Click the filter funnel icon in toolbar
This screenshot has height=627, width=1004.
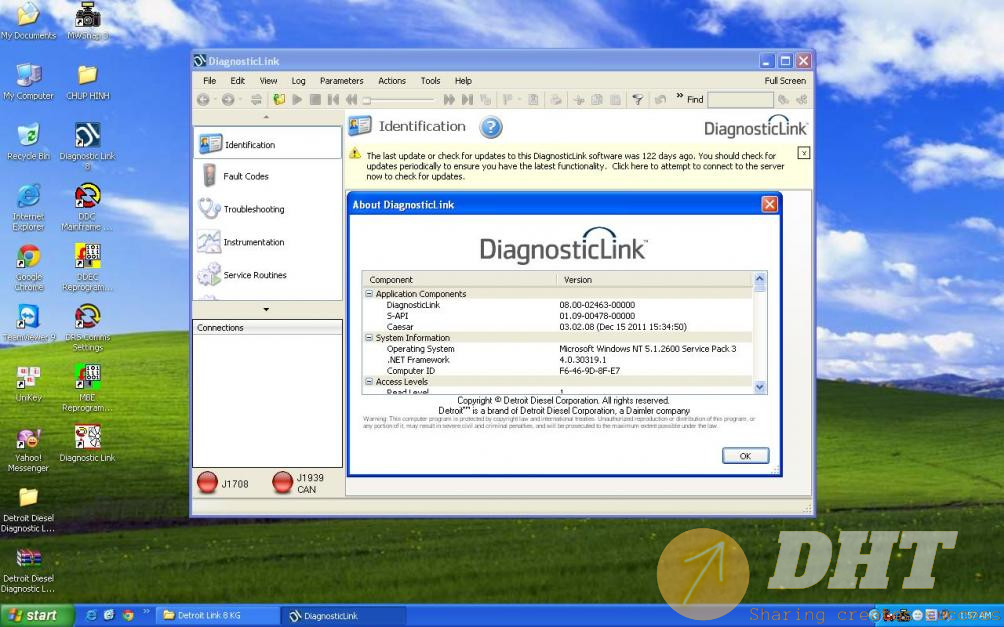(637, 99)
